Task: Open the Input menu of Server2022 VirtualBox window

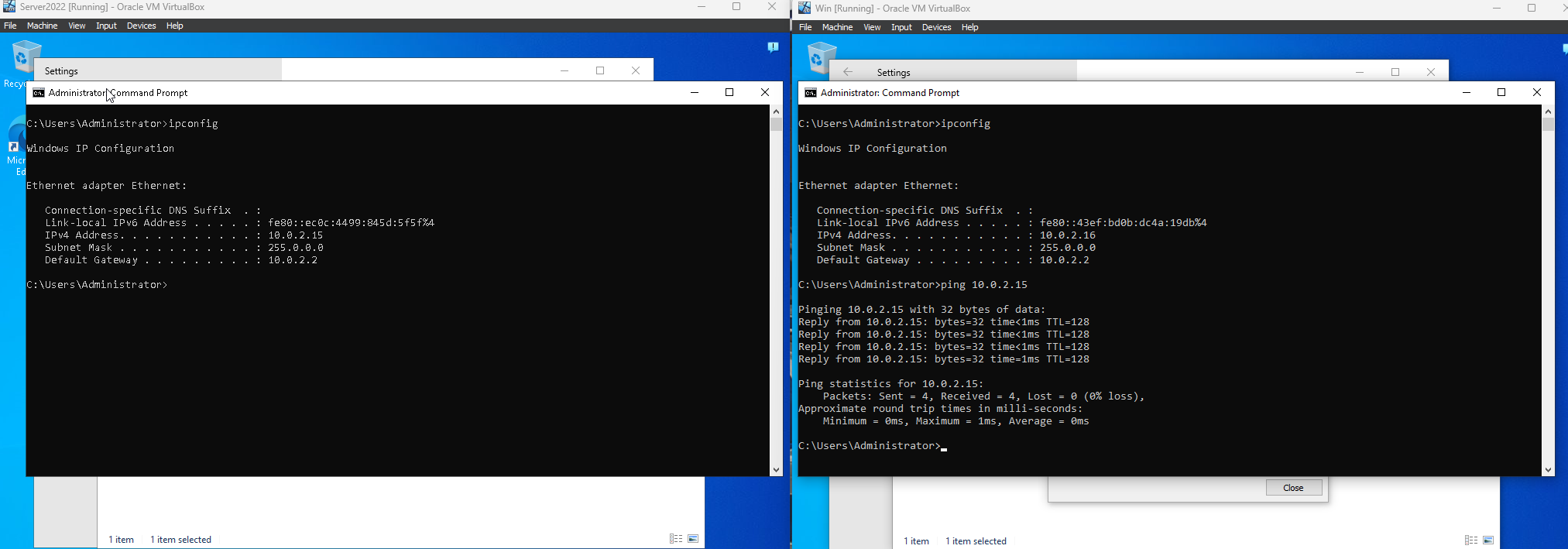Action: tap(106, 26)
